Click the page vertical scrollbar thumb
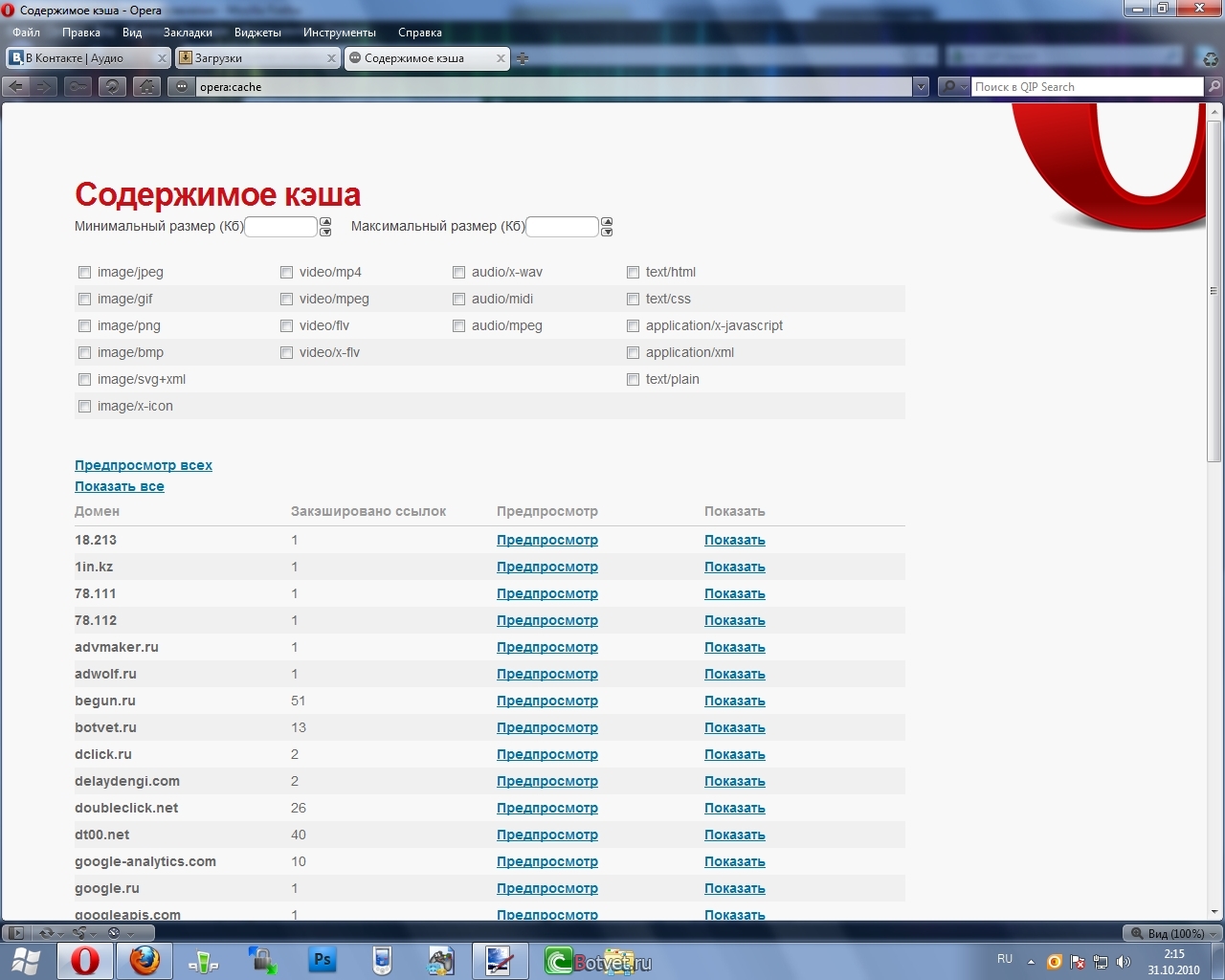The height and width of the screenshot is (980, 1225). (1214, 290)
